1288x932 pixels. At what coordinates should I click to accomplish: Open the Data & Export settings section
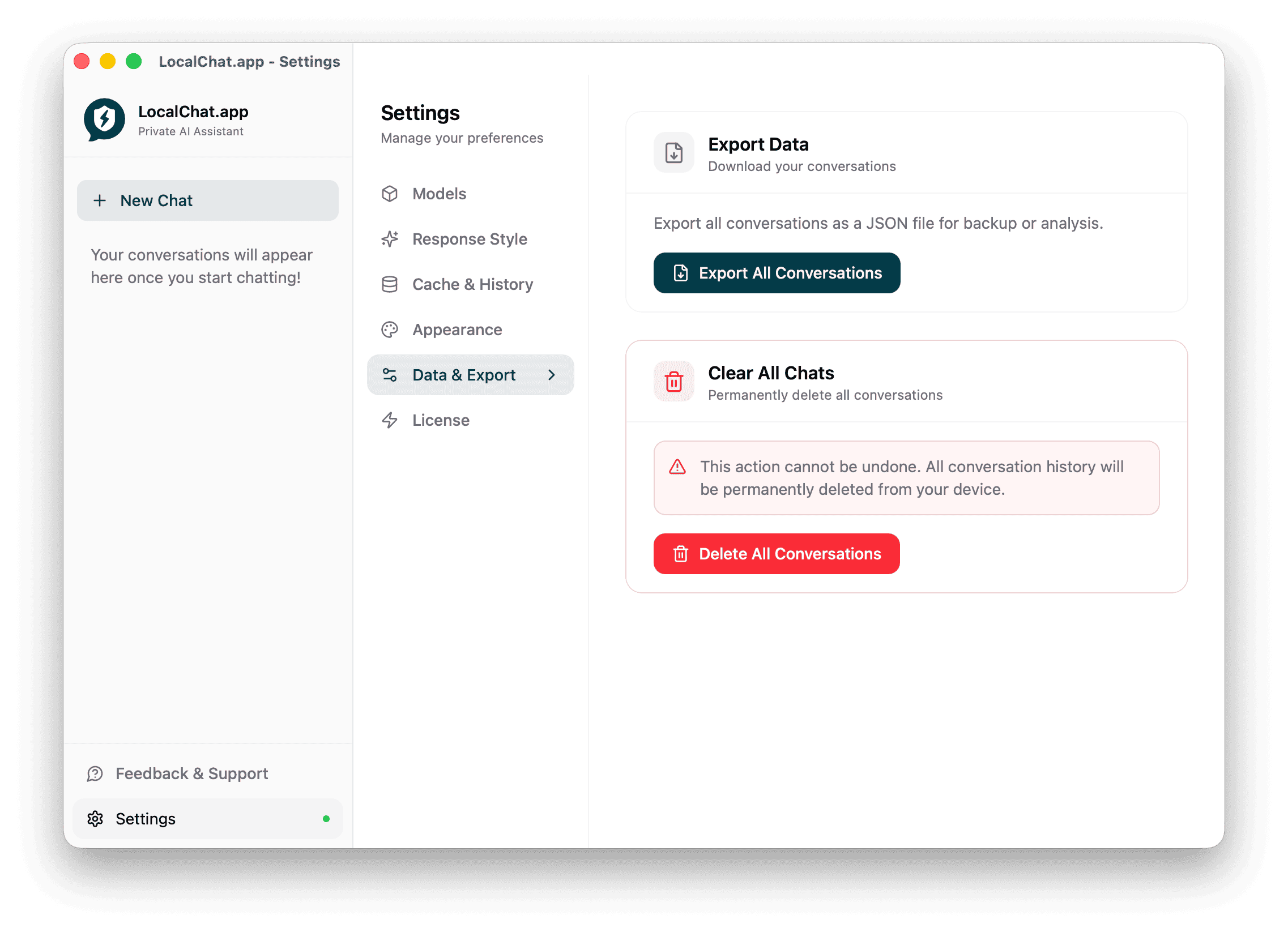pyautogui.click(x=463, y=375)
